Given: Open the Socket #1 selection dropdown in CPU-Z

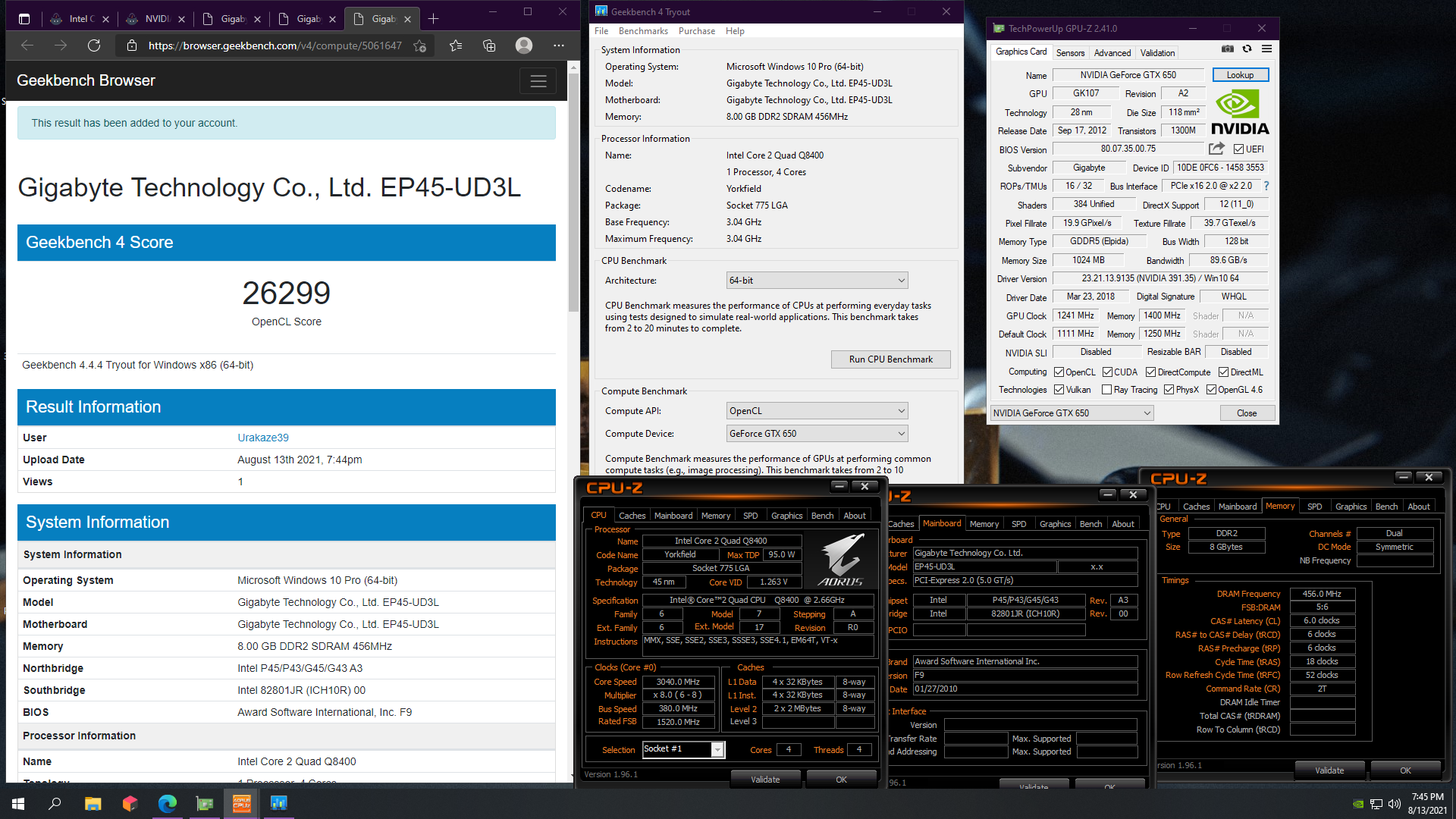Looking at the screenshot, I should pos(683,749).
